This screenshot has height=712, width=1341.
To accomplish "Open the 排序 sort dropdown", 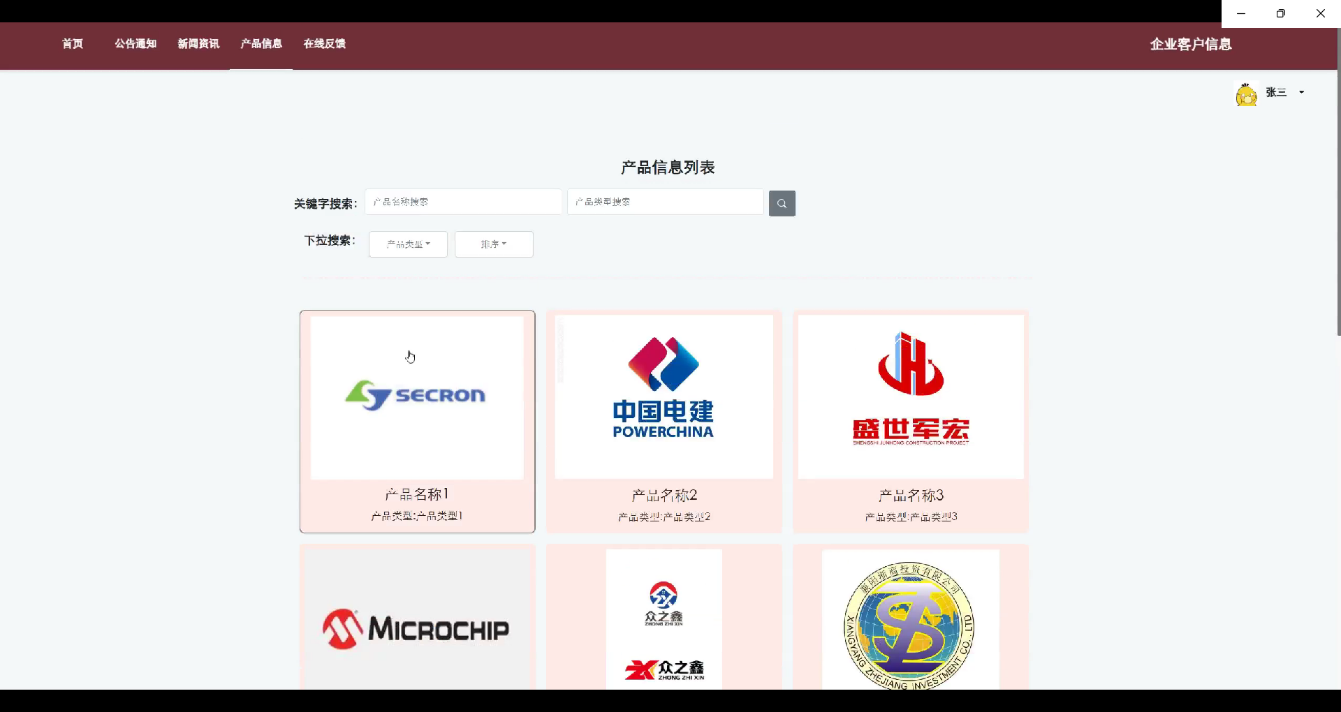I will point(494,244).
